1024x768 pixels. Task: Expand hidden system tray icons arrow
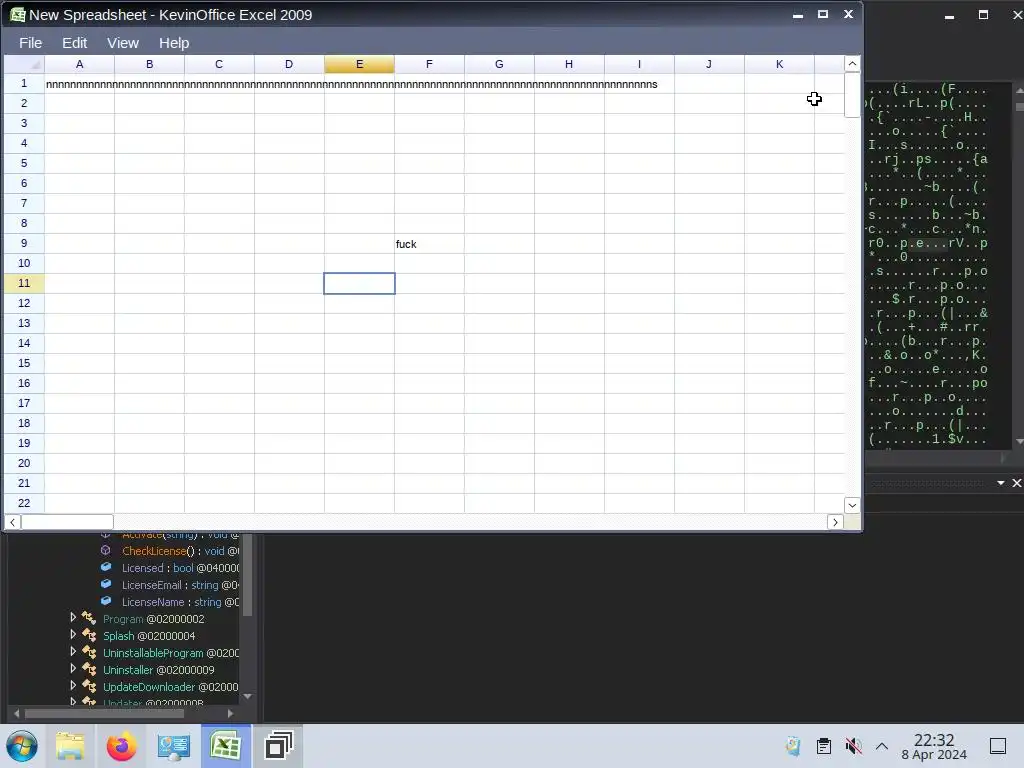[882, 746]
